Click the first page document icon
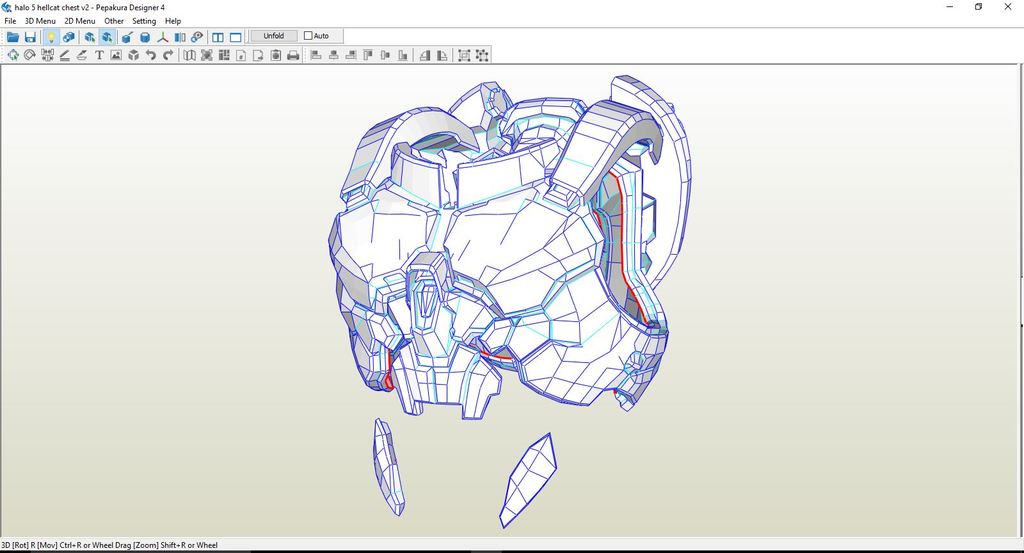Image resolution: width=1024 pixels, height=553 pixels. [241, 55]
